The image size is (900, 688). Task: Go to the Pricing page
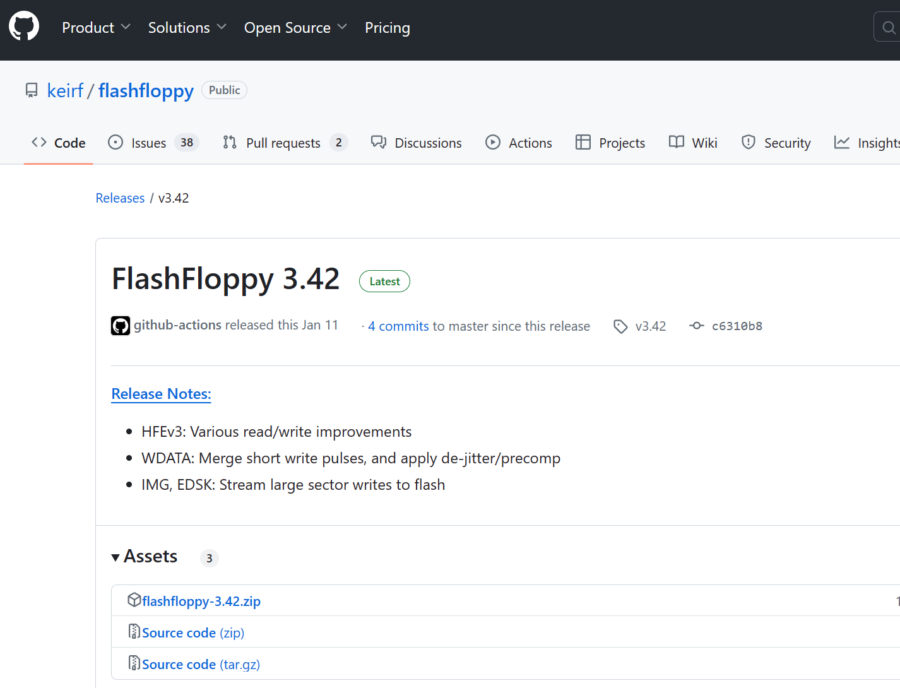pyautogui.click(x=387, y=28)
